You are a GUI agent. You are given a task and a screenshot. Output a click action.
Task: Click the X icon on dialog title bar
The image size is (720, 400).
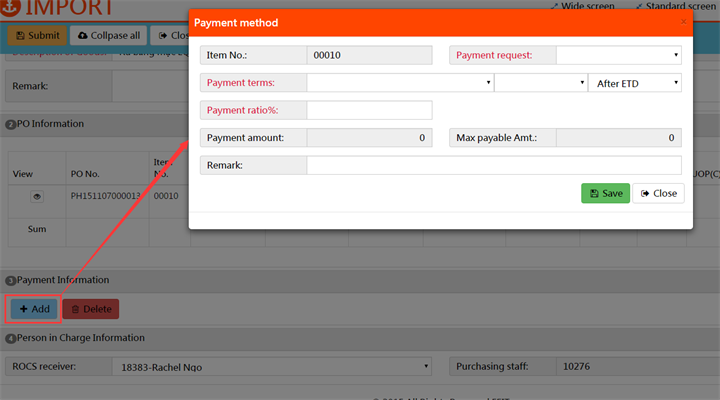684,21
